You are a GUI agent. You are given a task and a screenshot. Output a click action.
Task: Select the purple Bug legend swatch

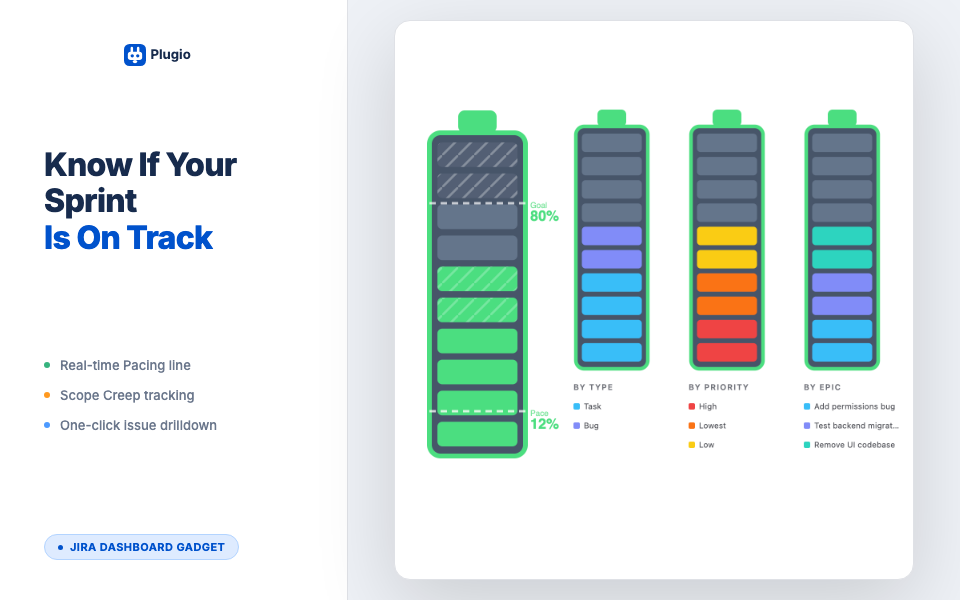[576, 426]
